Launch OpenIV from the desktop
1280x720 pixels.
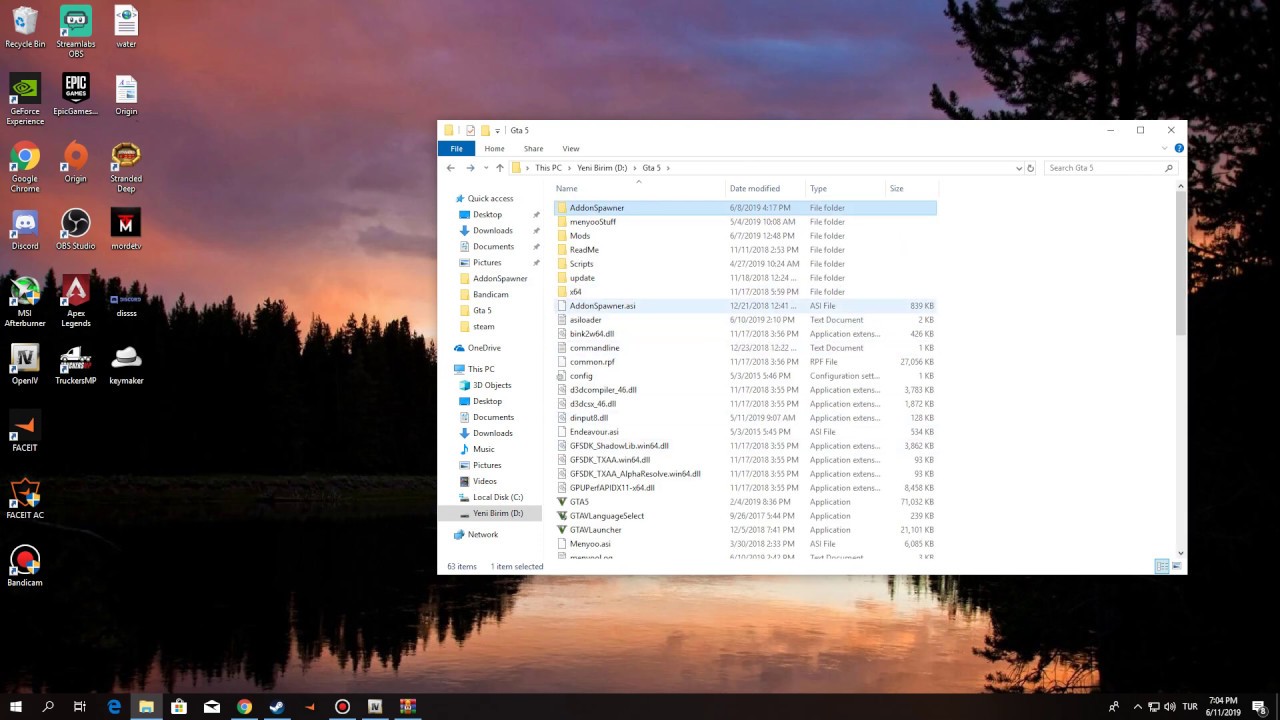(x=25, y=364)
